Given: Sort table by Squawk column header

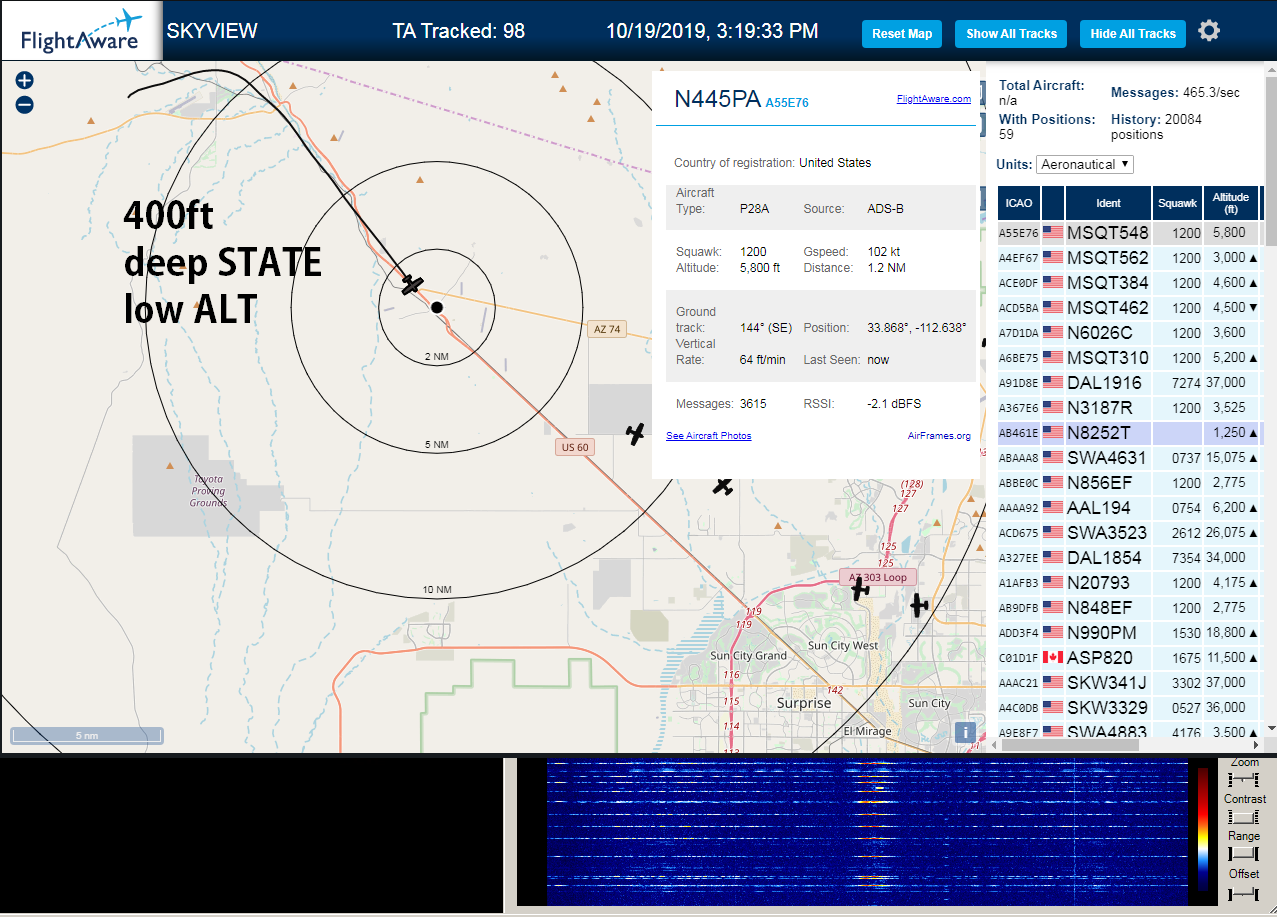Looking at the screenshot, I should click(x=1177, y=203).
